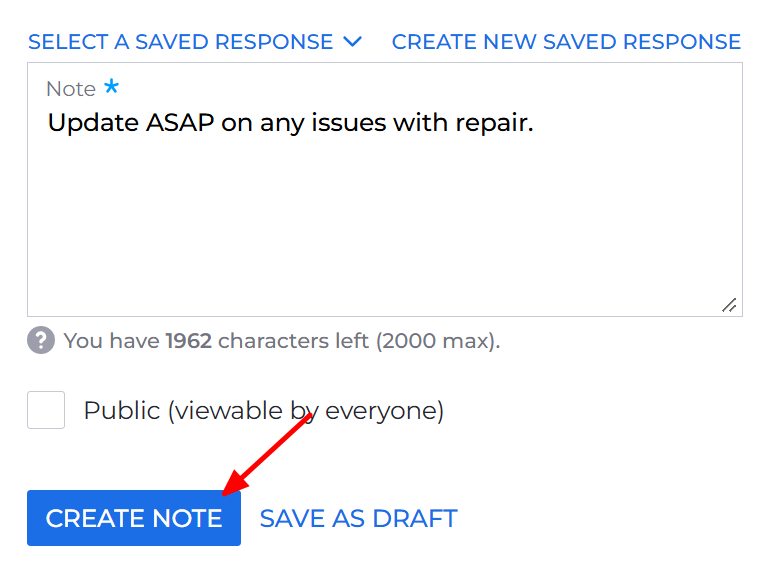Click Create New Saved Response link
This screenshot has height=564, width=774.
pos(566,42)
